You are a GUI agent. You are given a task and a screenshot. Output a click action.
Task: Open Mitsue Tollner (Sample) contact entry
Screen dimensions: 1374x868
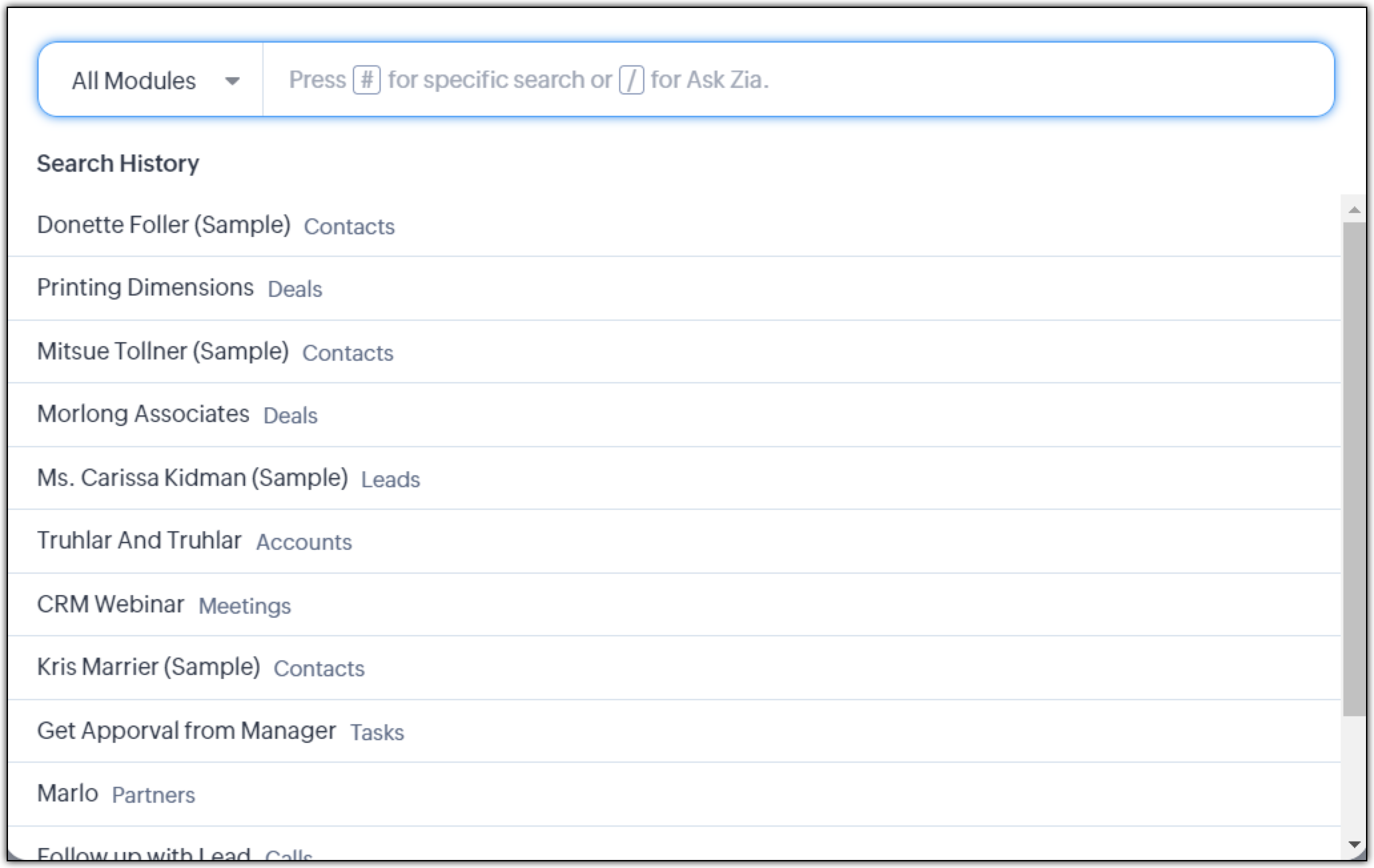[x=163, y=351]
